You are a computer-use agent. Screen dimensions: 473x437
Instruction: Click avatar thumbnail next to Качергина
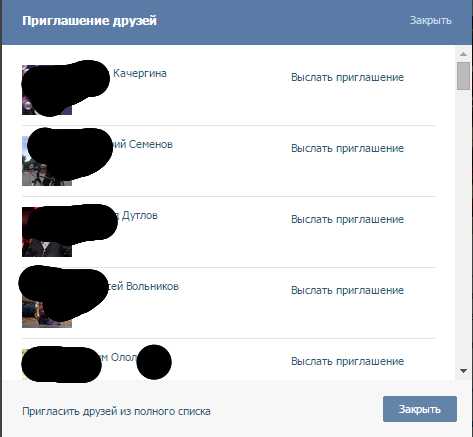coord(47,90)
